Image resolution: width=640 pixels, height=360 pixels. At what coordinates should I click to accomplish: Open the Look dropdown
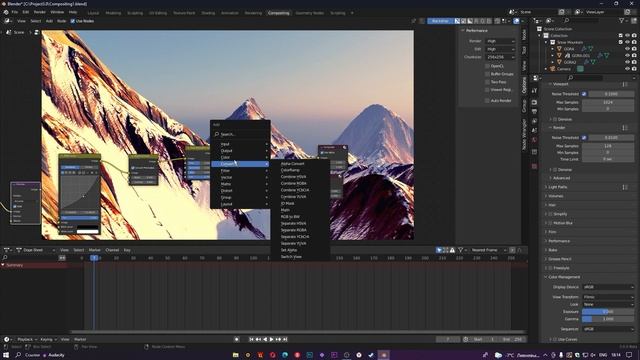(x=608, y=304)
